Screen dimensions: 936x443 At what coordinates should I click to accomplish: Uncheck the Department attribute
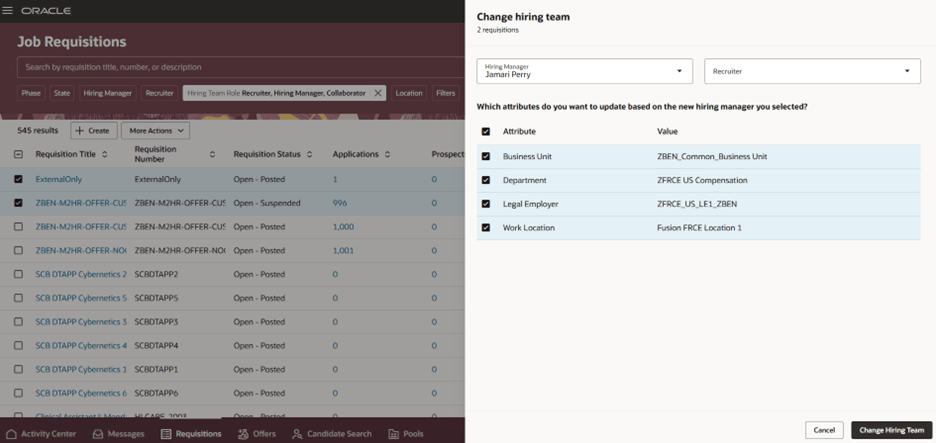[486, 180]
